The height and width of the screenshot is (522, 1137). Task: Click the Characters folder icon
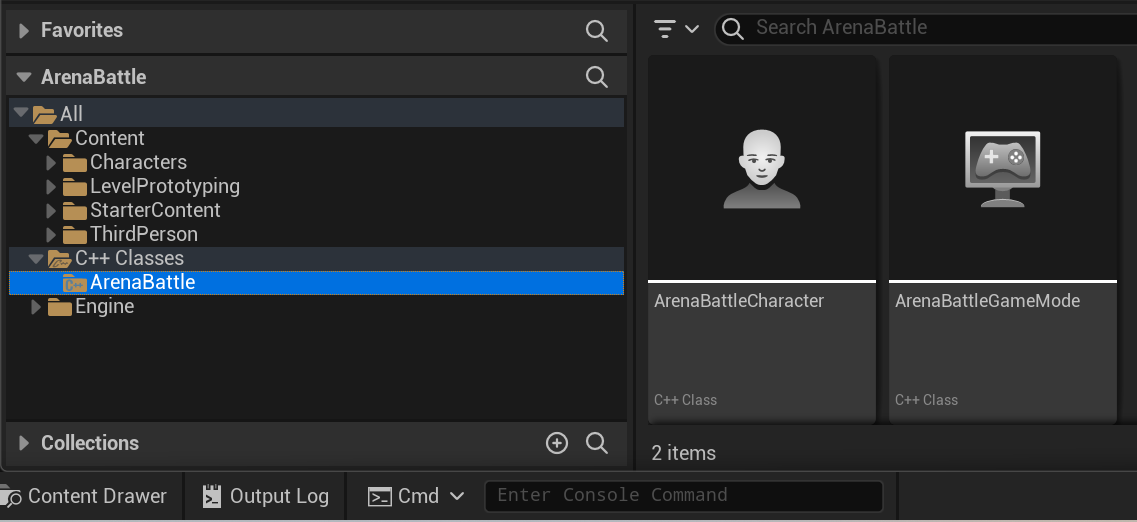coord(74,163)
